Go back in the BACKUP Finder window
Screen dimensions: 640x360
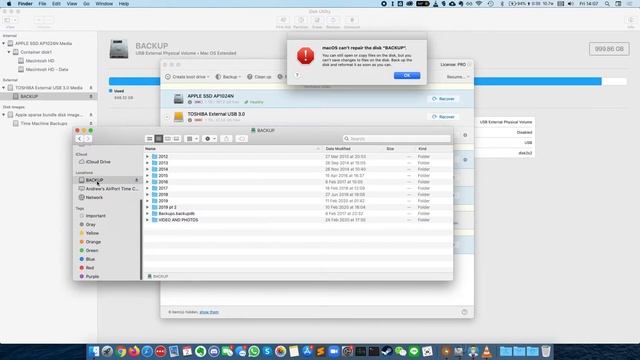point(79,139)
